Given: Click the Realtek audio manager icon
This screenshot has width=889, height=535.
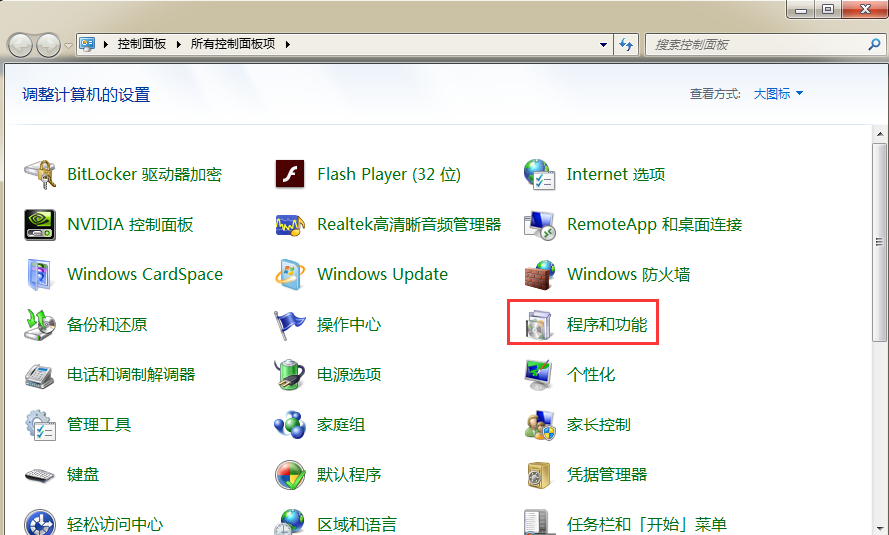Looking at the screenshot, I should coord(290,225).
